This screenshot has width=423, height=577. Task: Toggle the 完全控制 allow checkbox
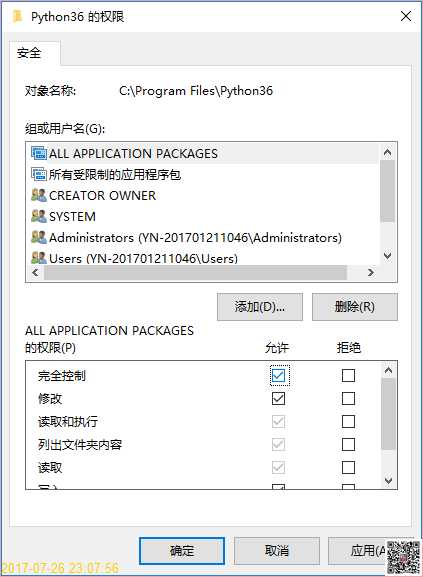click(278, 376)
